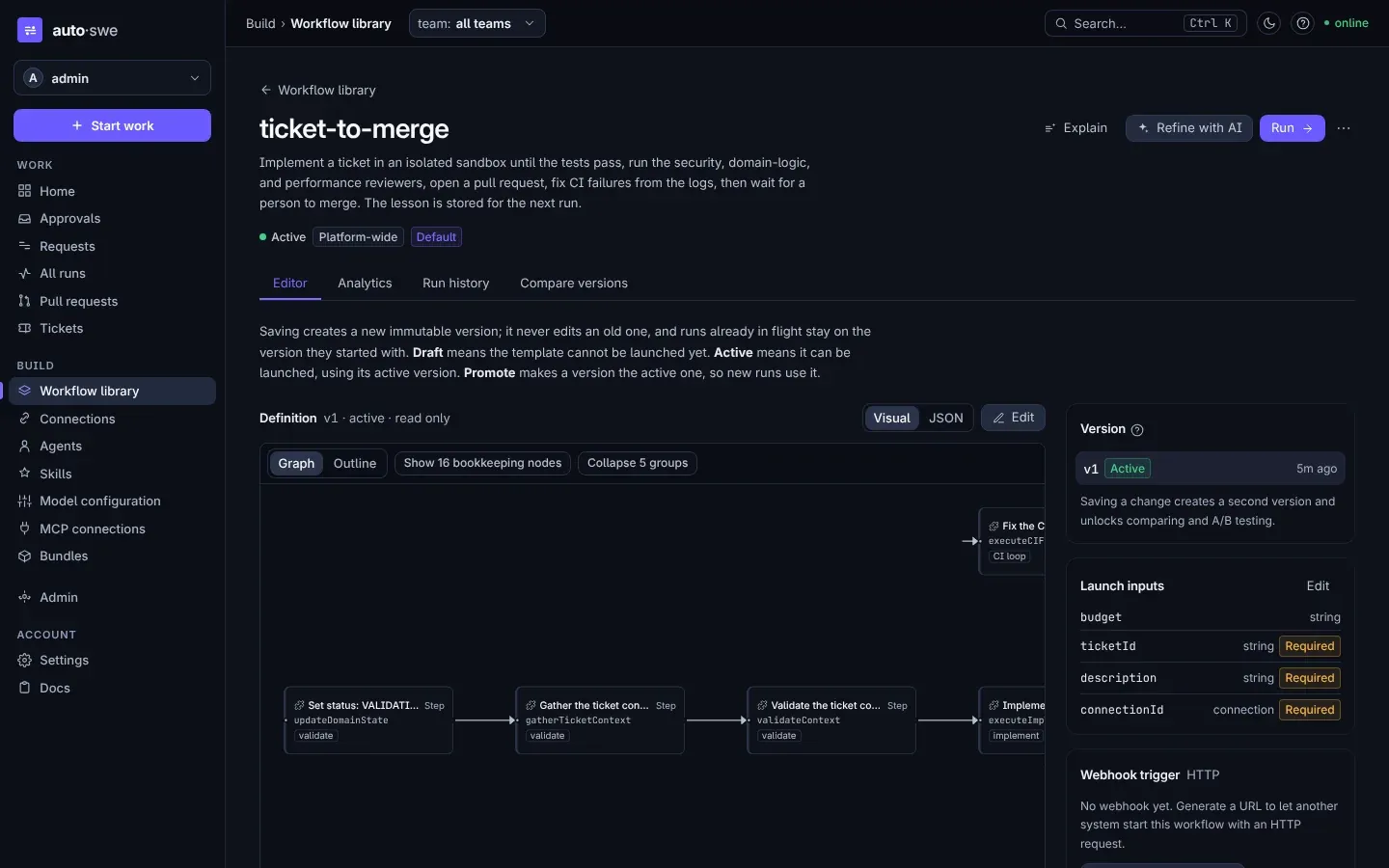
Task: Open Bundles box icon
Action: pos(25,556)
